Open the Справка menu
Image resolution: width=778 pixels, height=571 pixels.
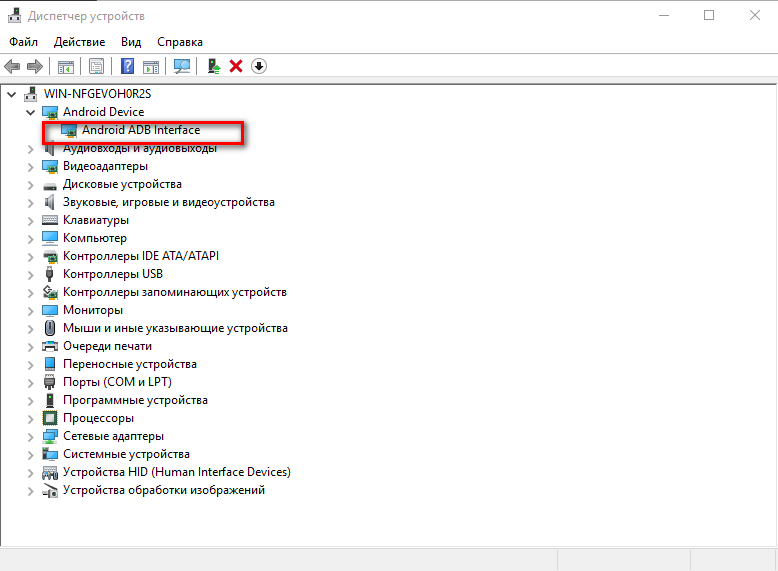point(180,42)
